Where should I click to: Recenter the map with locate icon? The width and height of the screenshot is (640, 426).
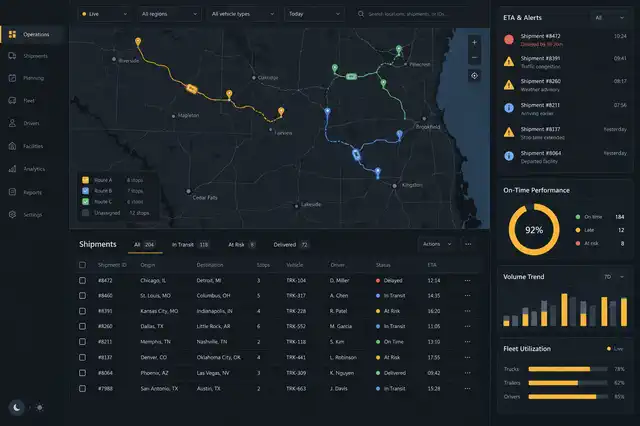(474, 75)
